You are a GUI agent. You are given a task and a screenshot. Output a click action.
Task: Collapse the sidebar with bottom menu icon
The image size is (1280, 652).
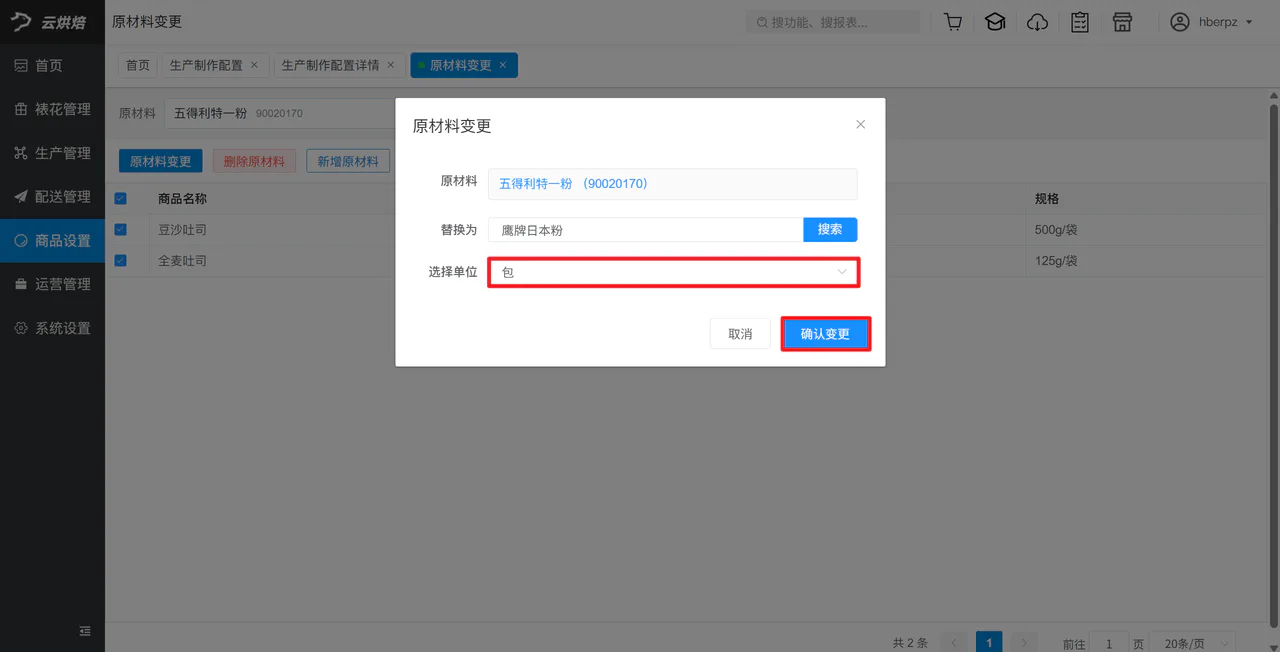click(85, 631)
